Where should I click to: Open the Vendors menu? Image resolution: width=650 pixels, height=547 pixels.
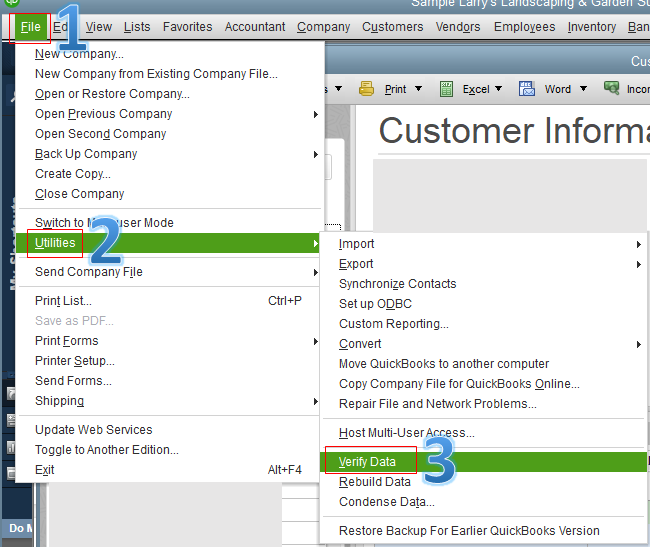pos(458,27)
